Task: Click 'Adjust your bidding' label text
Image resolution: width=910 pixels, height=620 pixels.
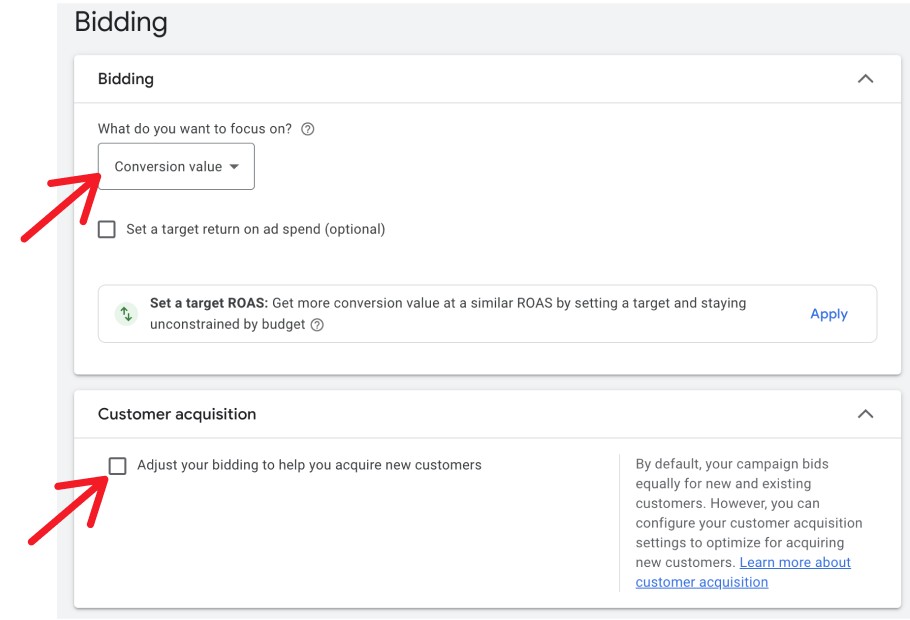Action: coord(309,465)
